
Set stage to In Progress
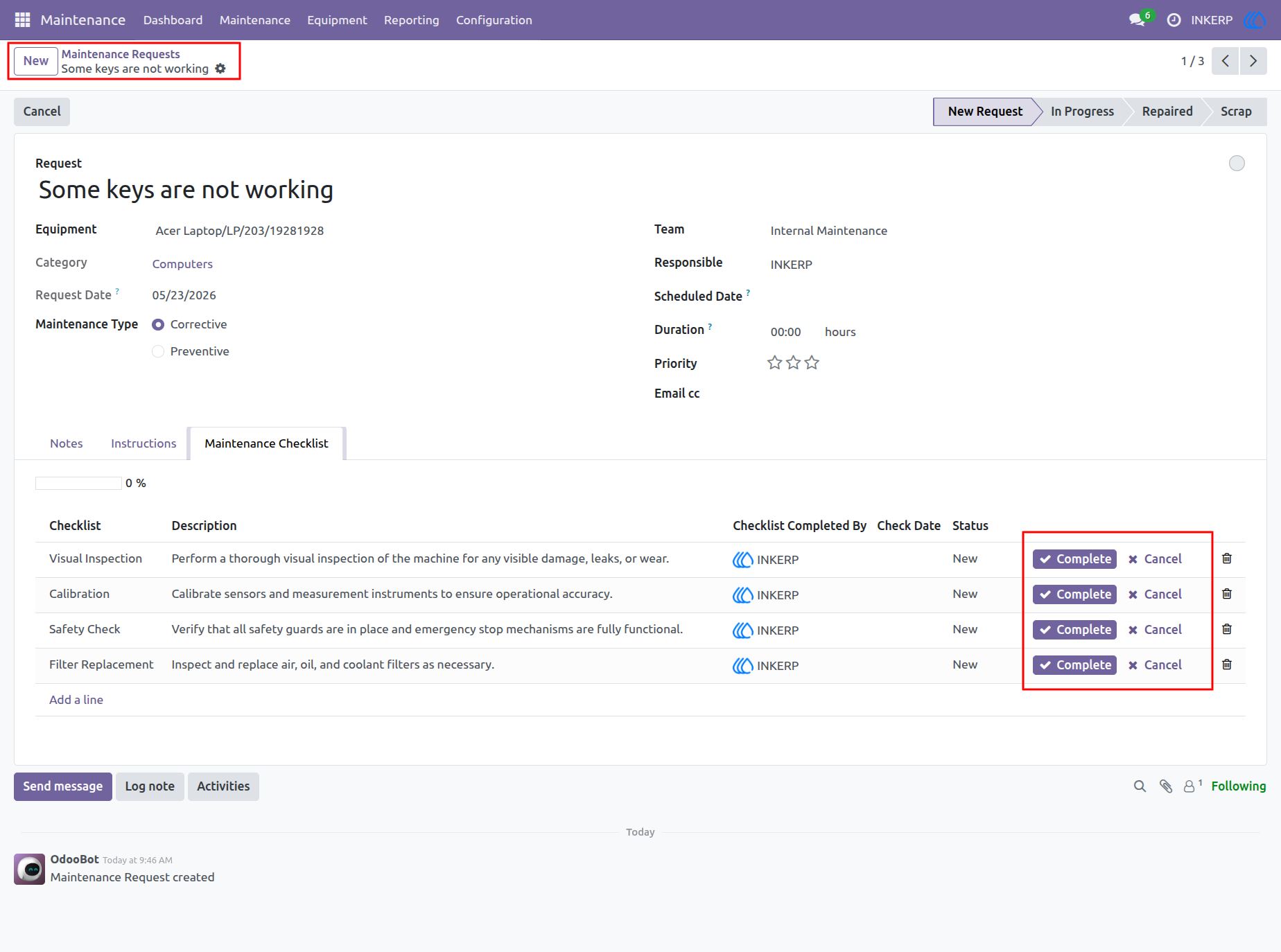tap(1082, 112)
